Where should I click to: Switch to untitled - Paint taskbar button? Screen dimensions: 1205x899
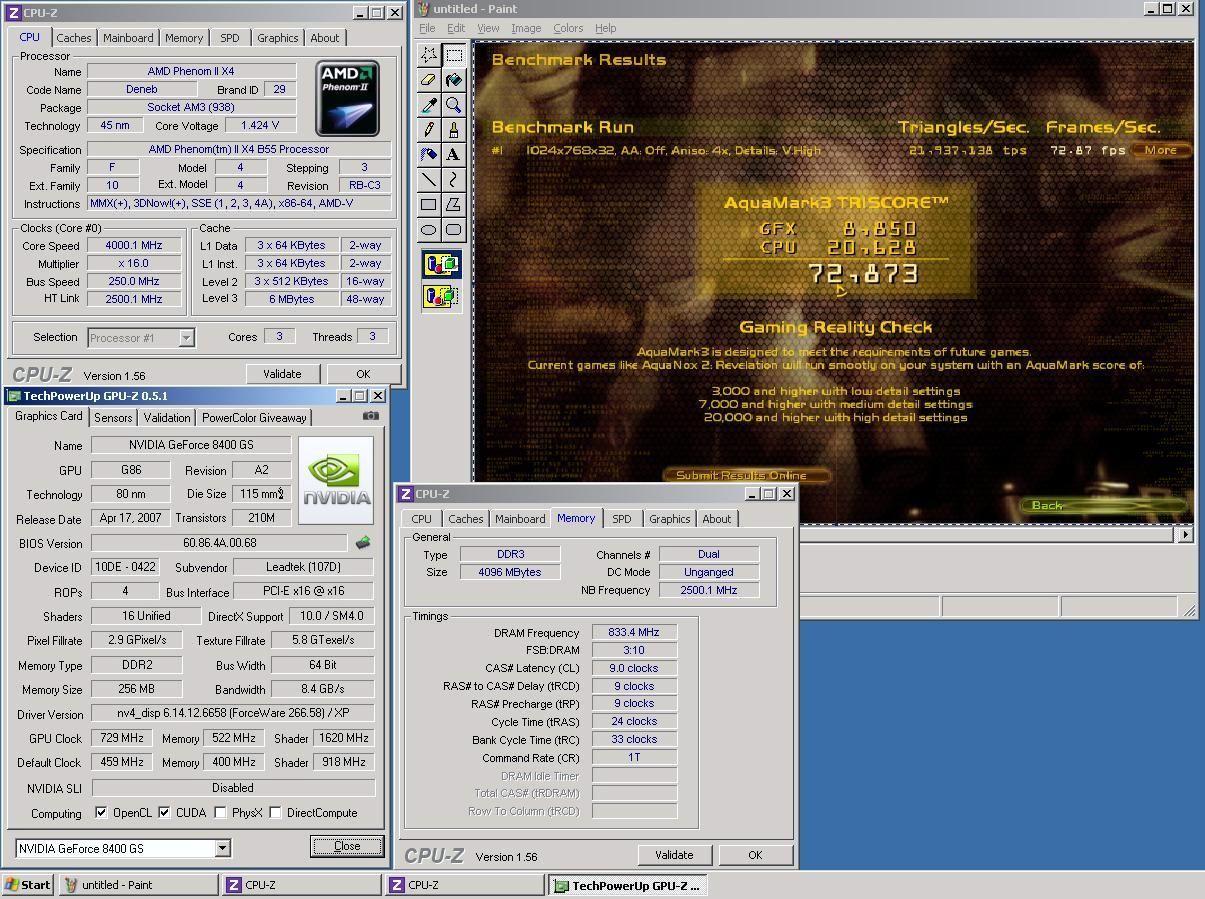tap(138, 885)
